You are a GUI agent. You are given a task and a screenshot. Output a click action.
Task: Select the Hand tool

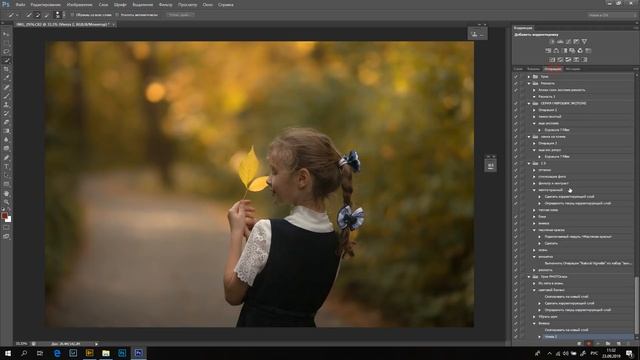coord(6,193)
